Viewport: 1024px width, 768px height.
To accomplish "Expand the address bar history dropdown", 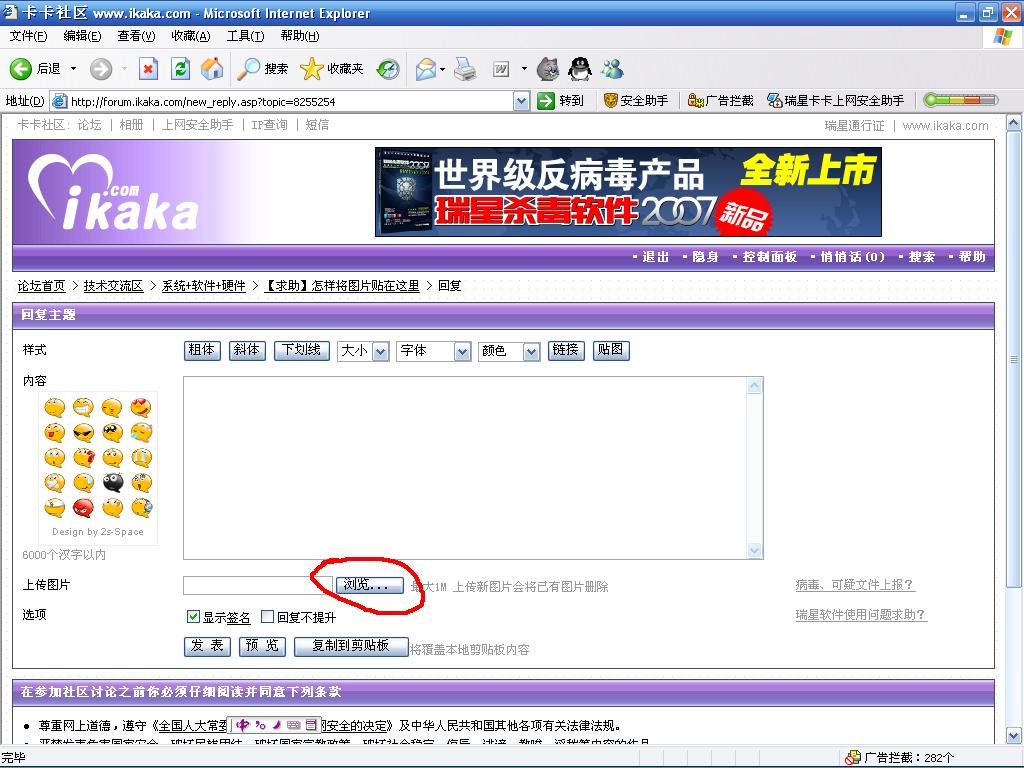I will point(521,101).
